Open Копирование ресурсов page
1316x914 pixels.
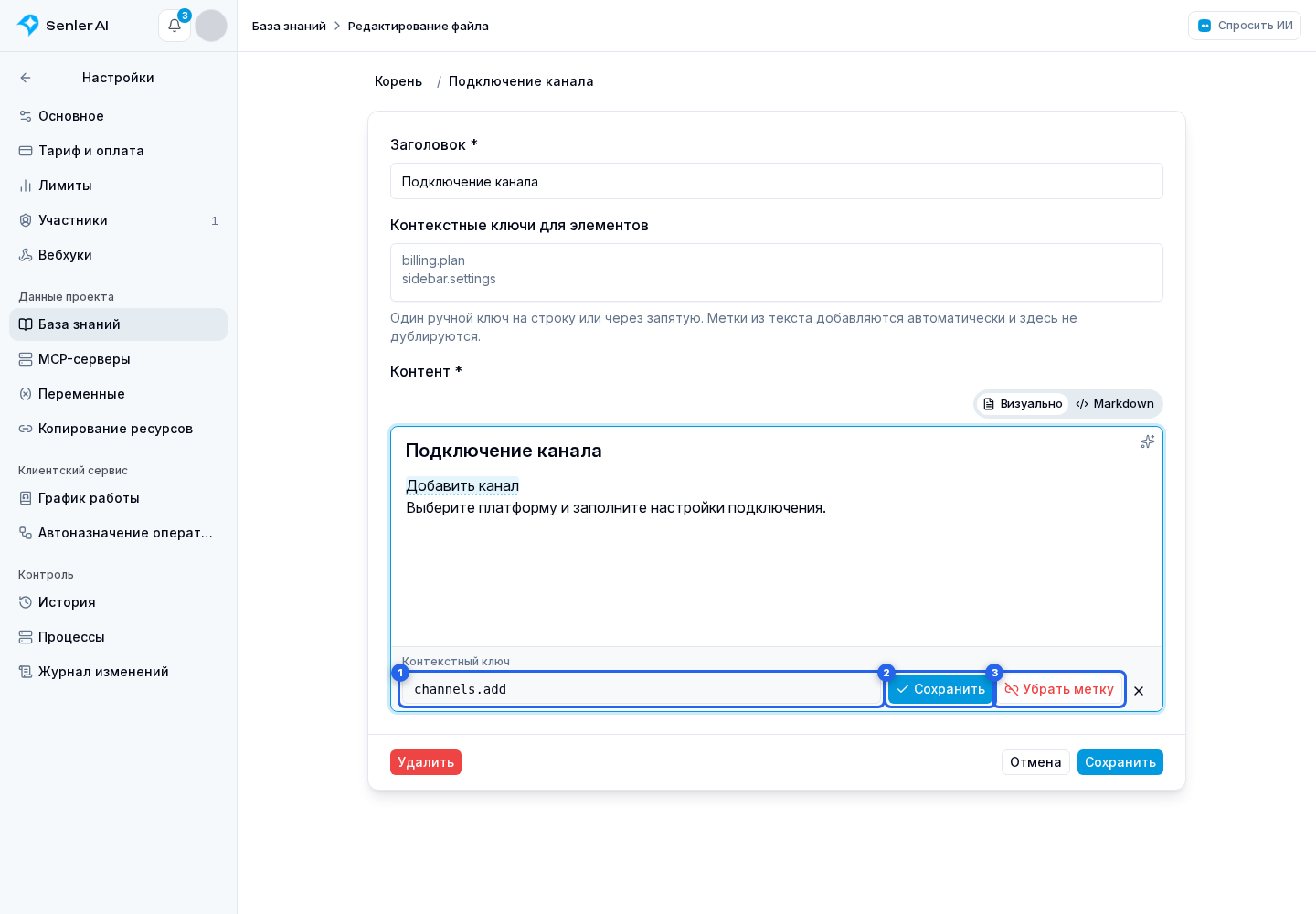(x=119, y=429)
